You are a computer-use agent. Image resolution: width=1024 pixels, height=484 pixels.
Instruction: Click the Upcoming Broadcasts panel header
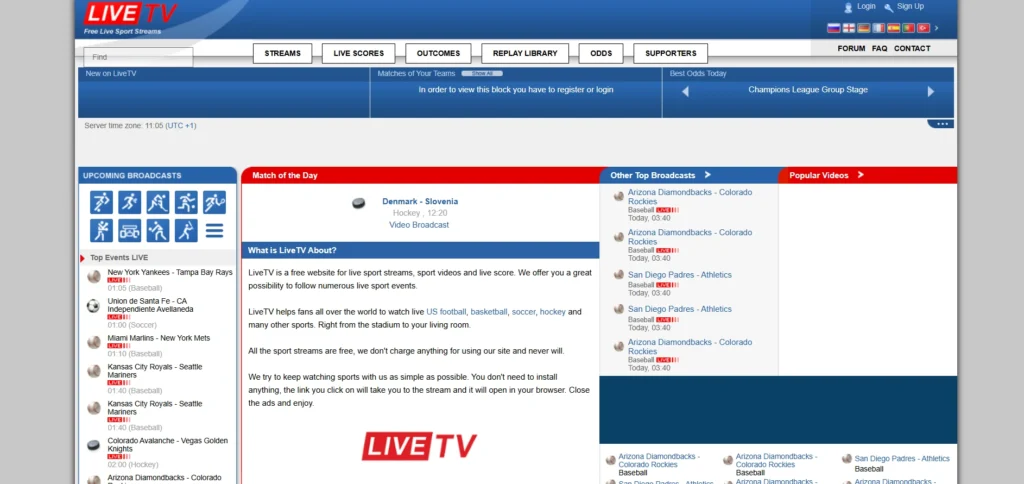(x=157, y=175)
